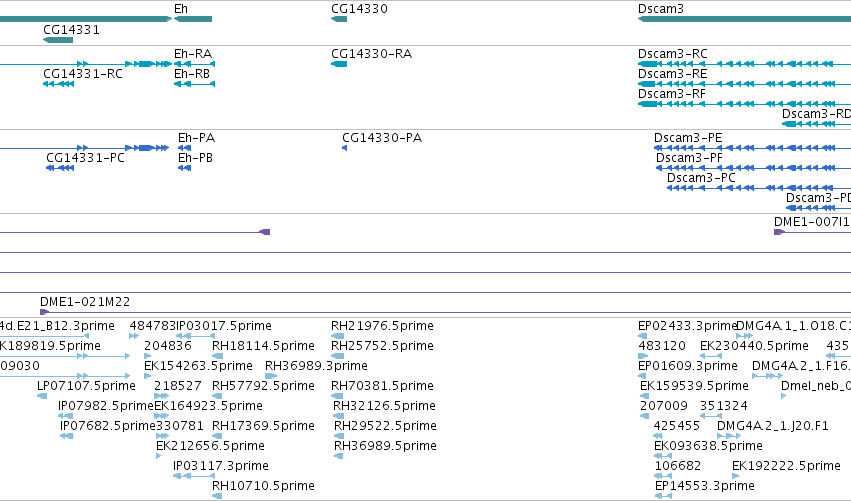Select the EP02433.3prime EST label

[687, 326]
